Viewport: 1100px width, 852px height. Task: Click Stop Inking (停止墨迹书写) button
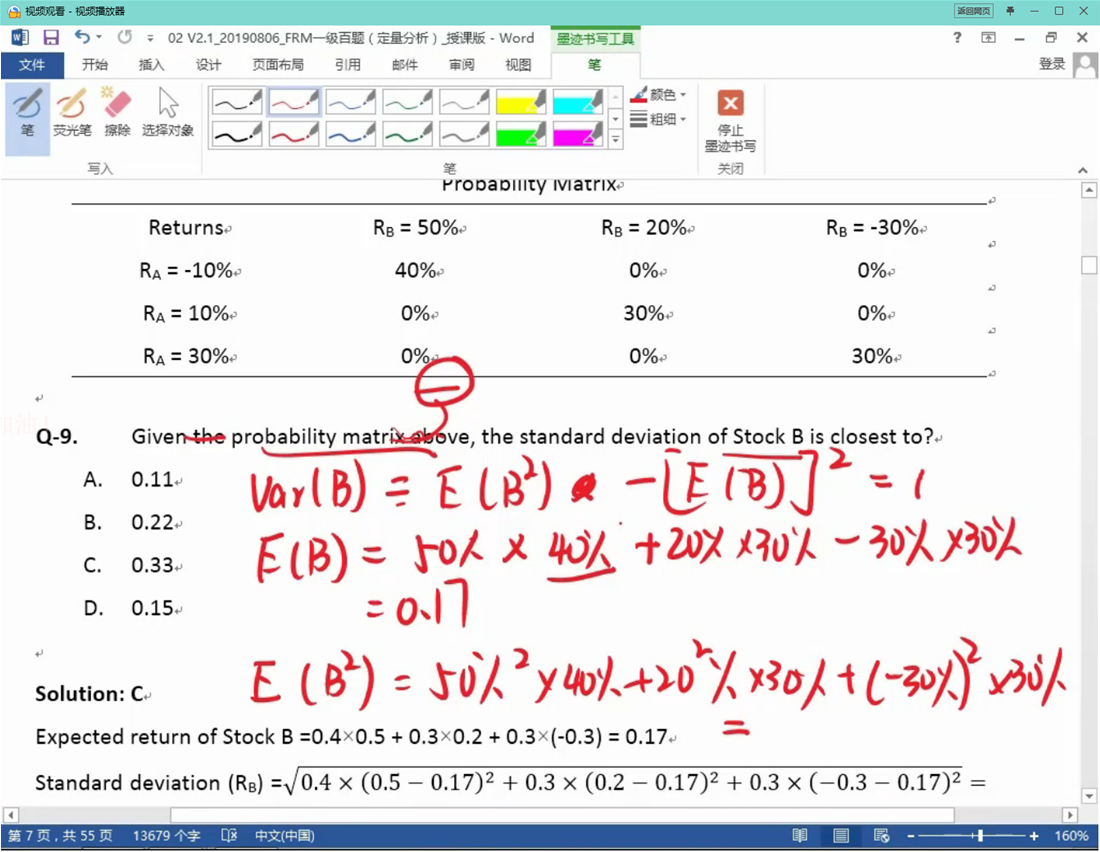pos(730,120)
